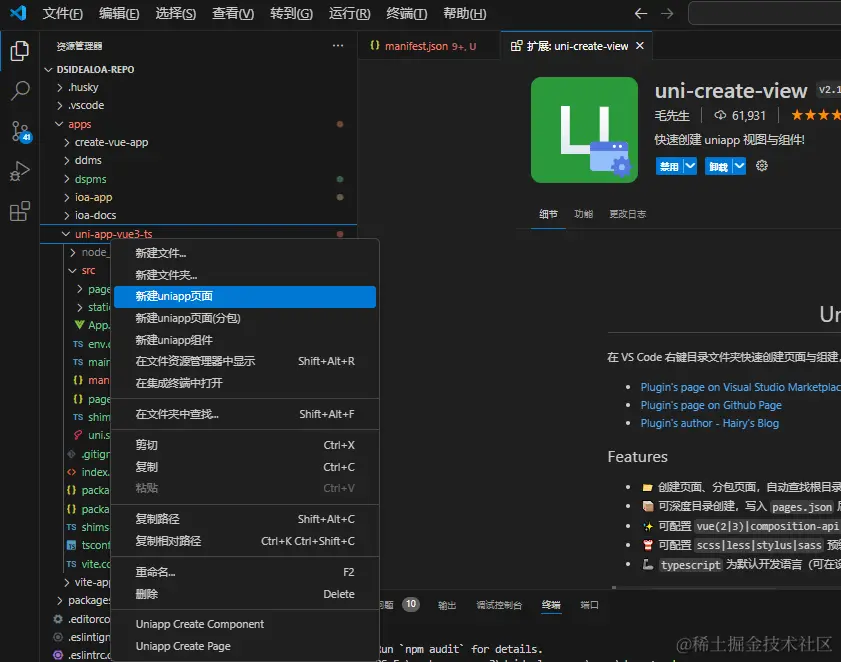The image size is (841, 662).
Task: Choose 重命名... in context menu
Action: 245,572
